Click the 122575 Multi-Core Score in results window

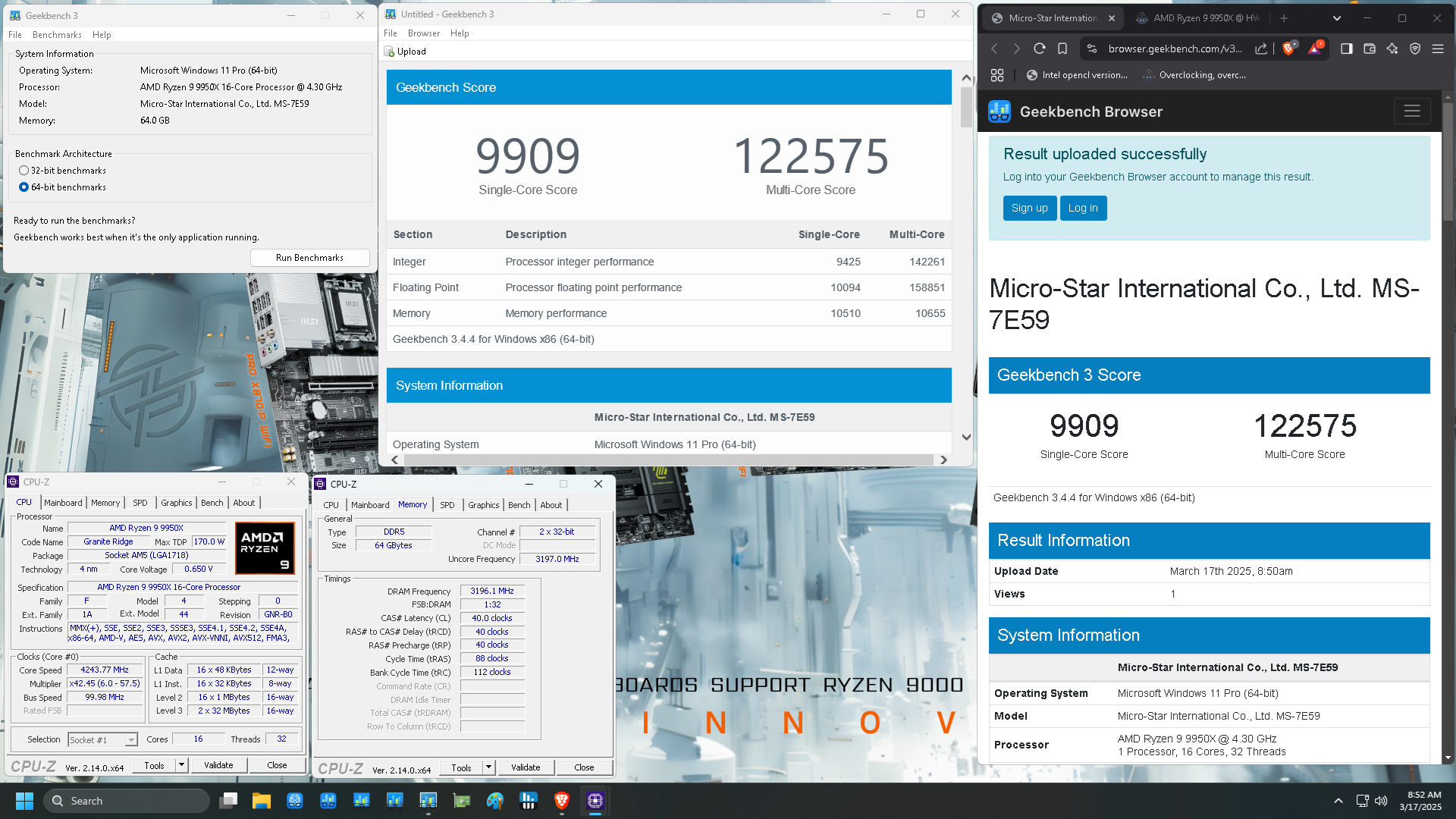tap(811, 156)
